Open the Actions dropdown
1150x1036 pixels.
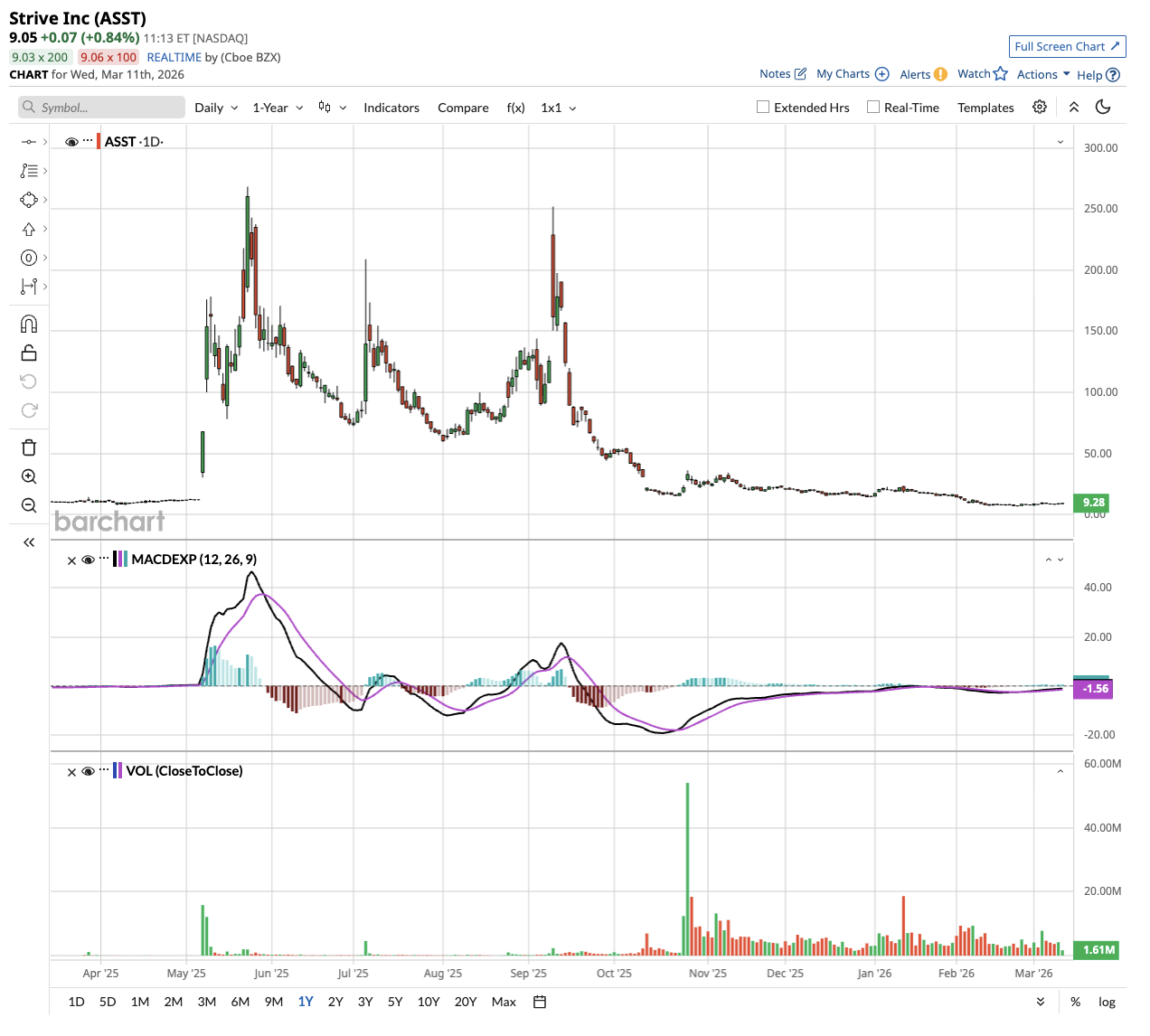1043,74
